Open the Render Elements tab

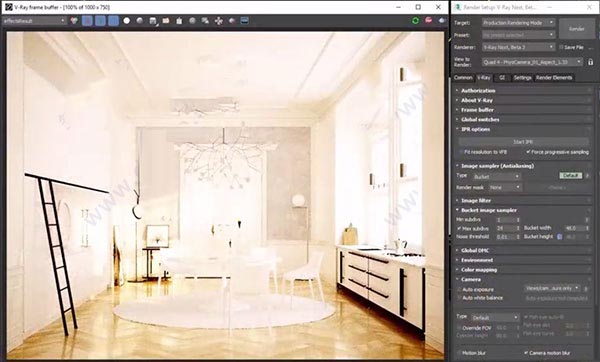click(x=554, y=78)
